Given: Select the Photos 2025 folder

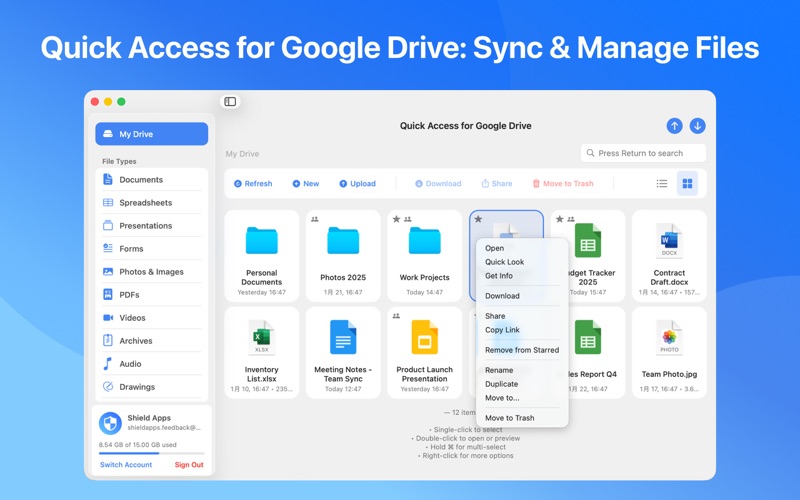Looking at the screenshot, I should tap(343, 255).
